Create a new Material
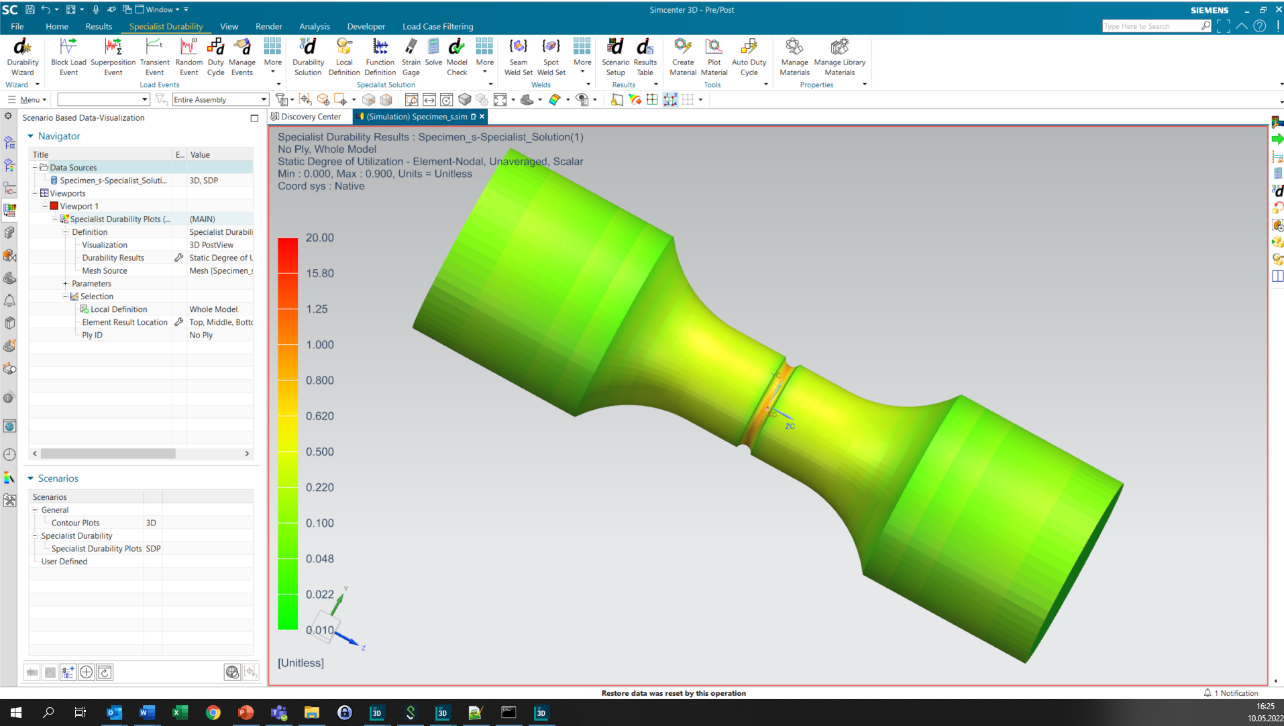The image size is (1284, 726). (x=682, y=57)
